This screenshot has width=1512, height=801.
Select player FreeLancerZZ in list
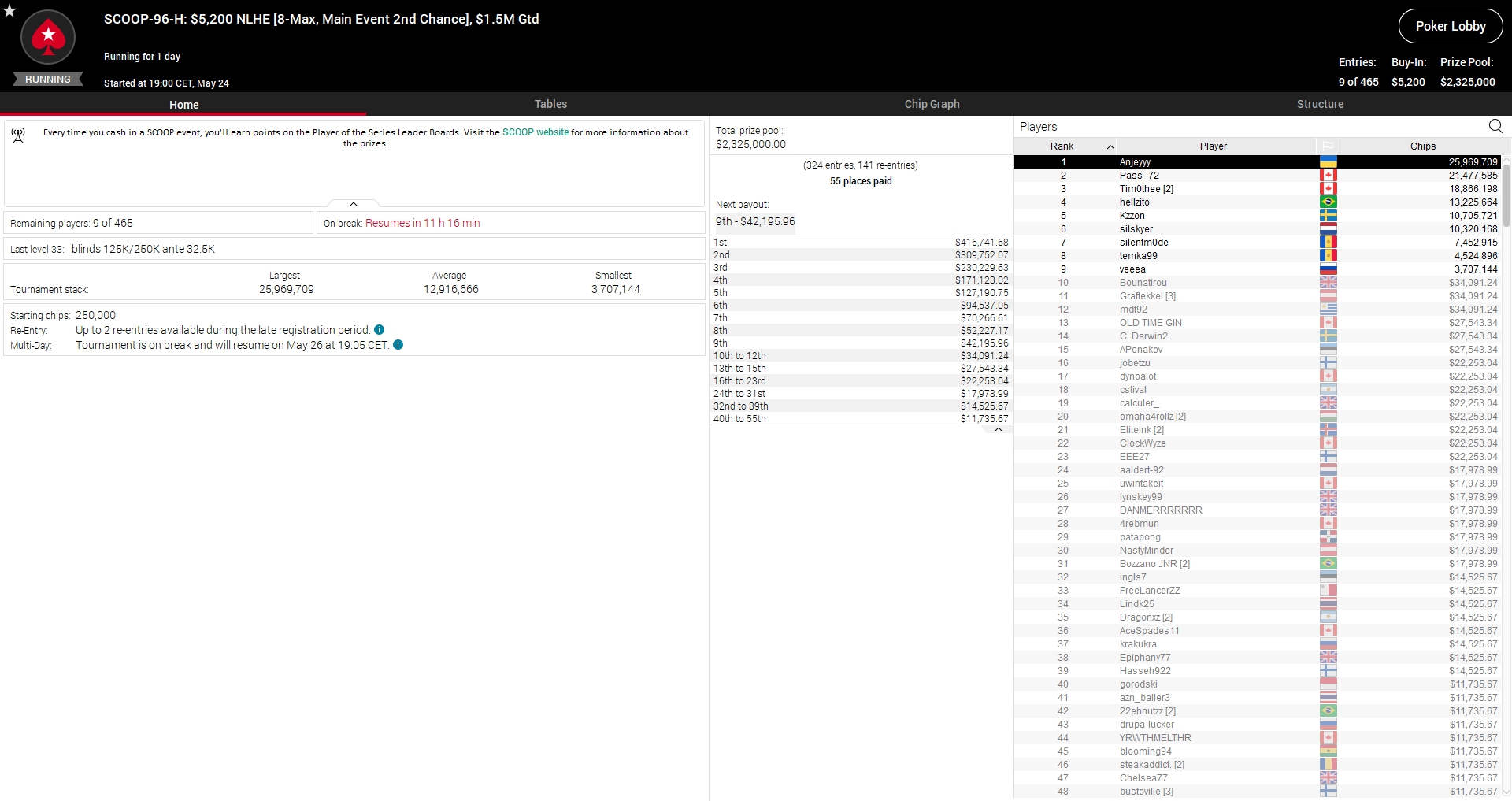pos(1257,591)
